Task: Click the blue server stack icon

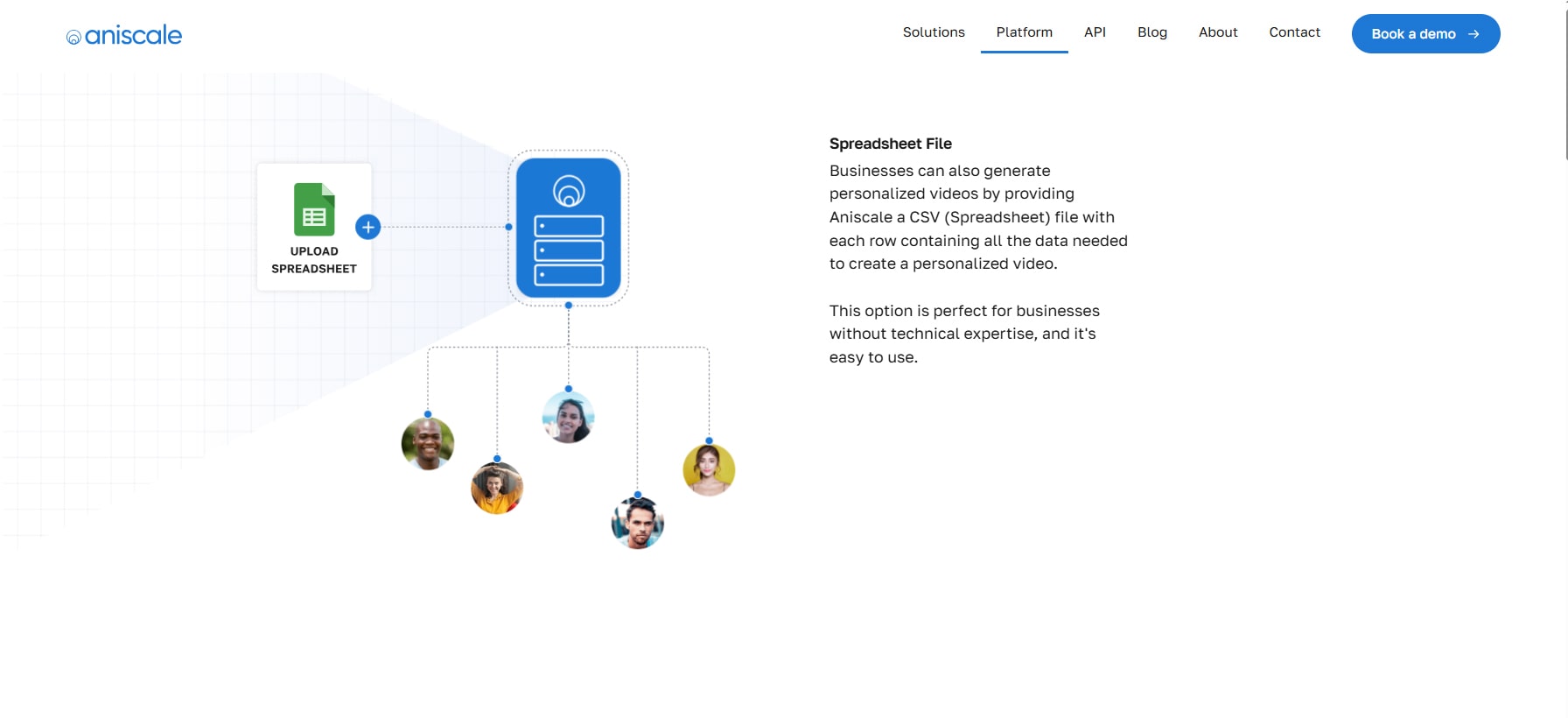Action: (569, 228)
